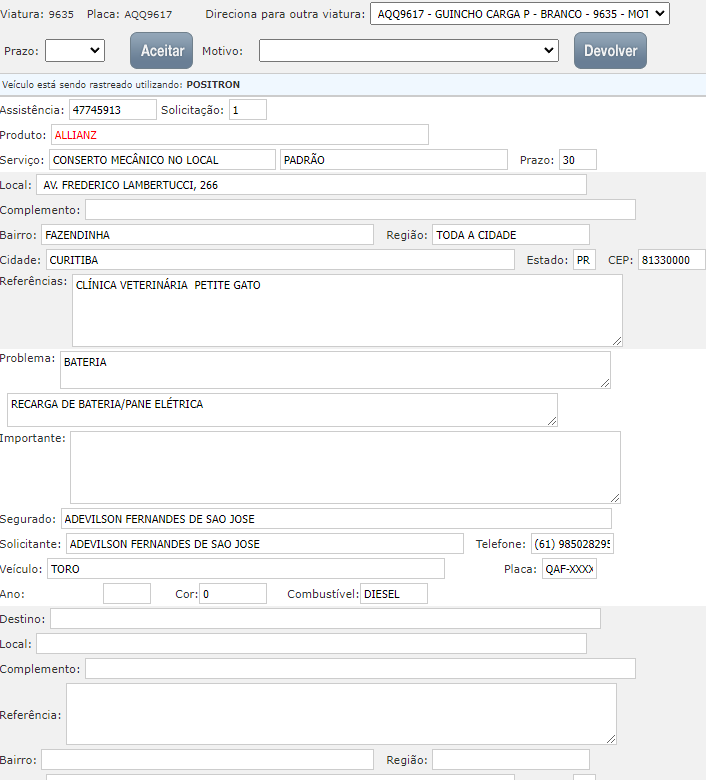Click inside the Referências text area
The image size is (706, 780).
point(347,310)
